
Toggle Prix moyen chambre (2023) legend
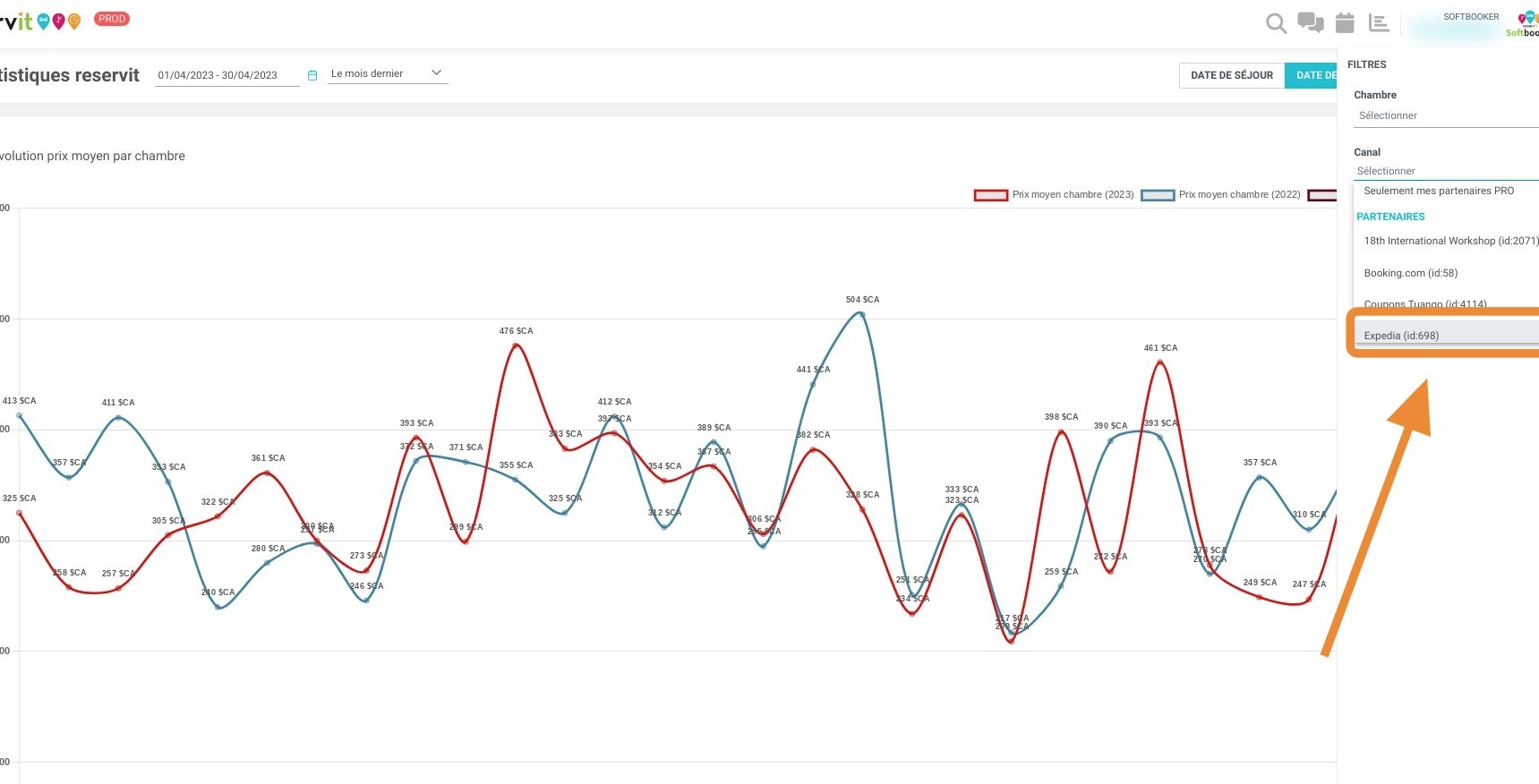pyautogui.click(x=1054, y=195)
